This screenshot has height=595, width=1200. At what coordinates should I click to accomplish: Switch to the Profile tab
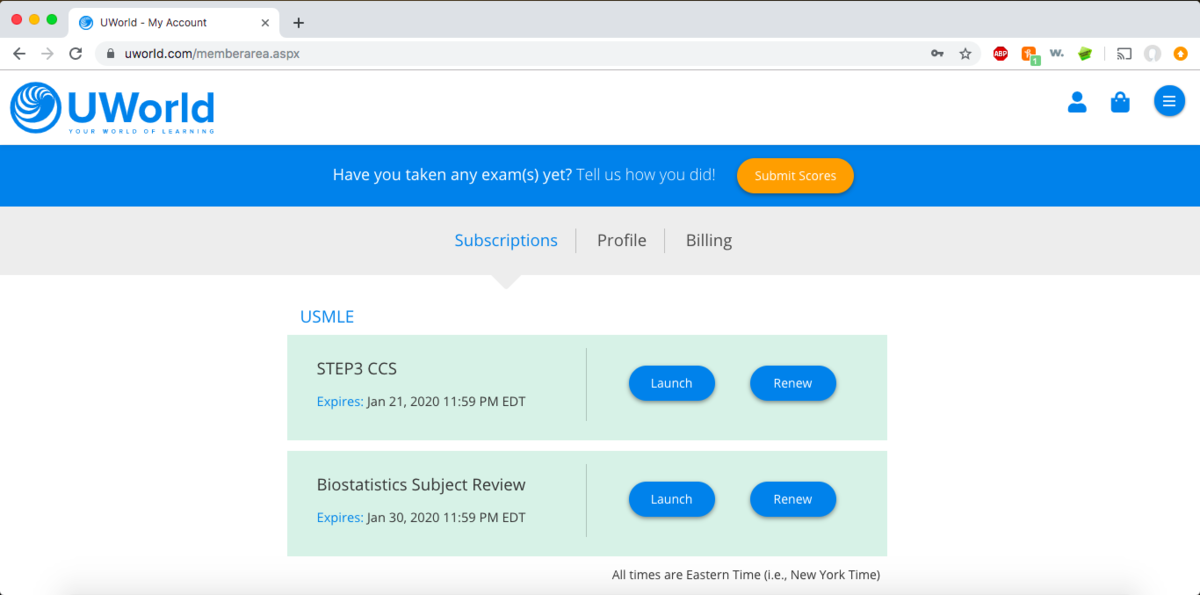coord(621,240)
